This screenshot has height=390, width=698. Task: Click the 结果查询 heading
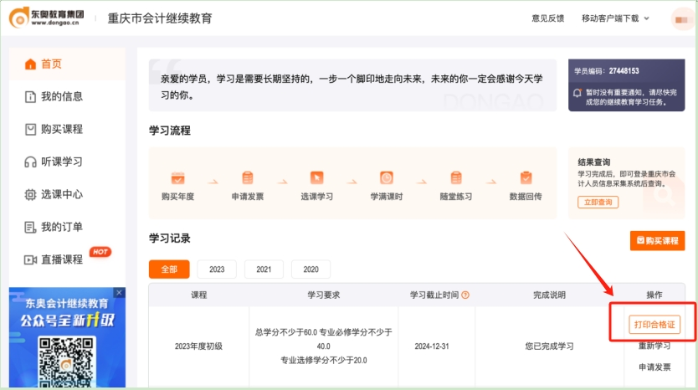594,162
